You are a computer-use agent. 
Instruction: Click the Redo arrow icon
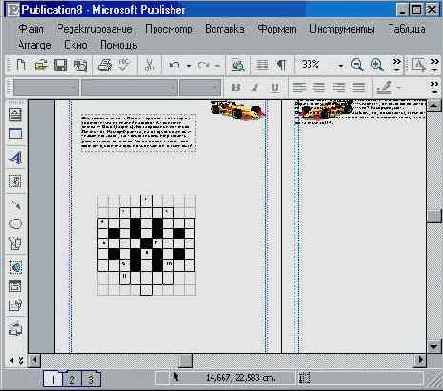click(x=203, y=65)
